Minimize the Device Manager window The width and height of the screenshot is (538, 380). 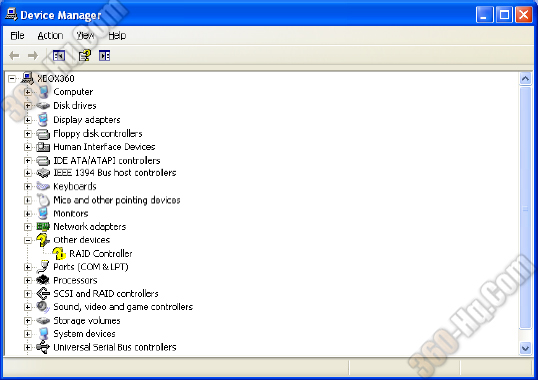pyautogui.click(x=484, y=15)
